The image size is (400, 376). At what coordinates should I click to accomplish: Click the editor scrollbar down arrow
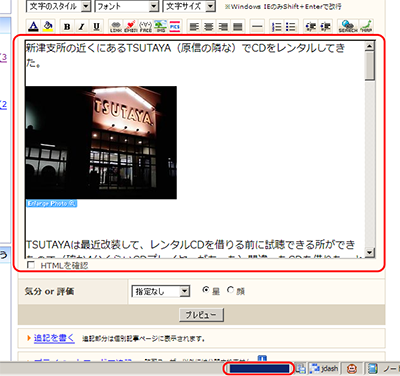(x=370, y=253)
